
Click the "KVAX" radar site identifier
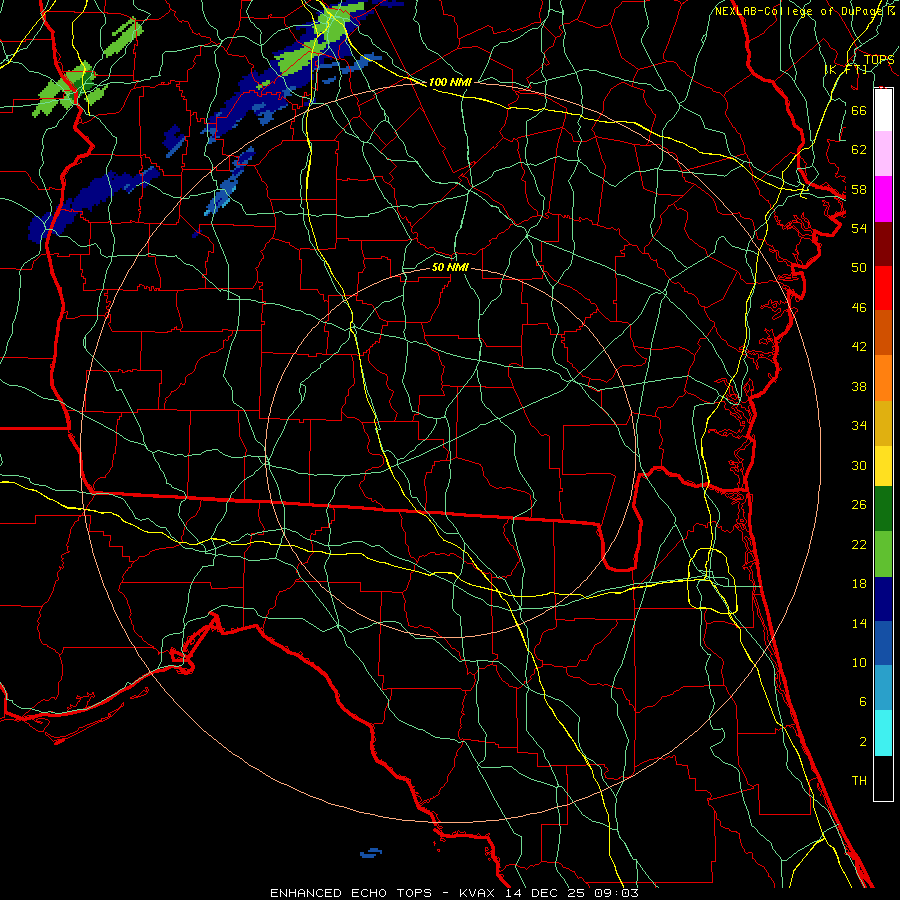point(479,893)
